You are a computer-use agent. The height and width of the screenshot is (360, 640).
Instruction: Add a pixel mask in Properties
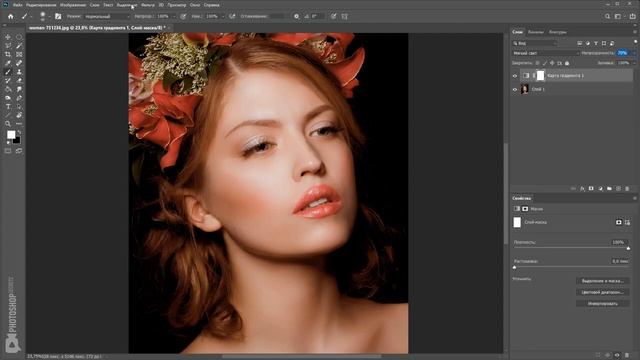point(619,222)
